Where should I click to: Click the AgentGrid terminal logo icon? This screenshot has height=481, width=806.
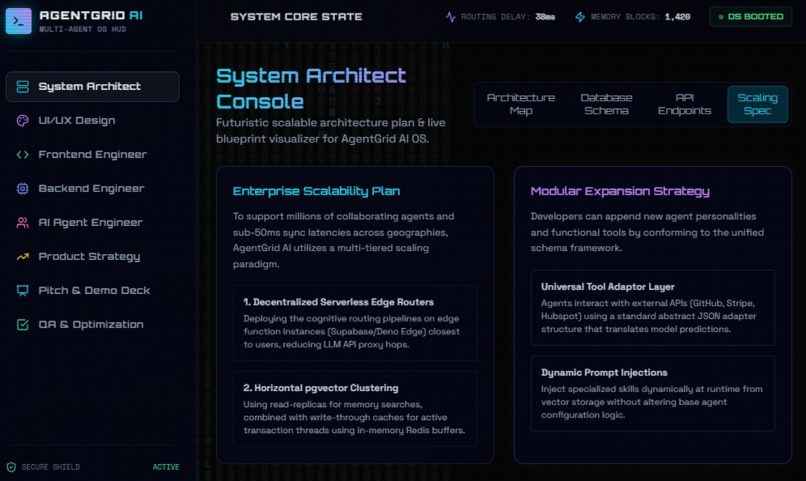pyautogui.click(x=19, y=21)
